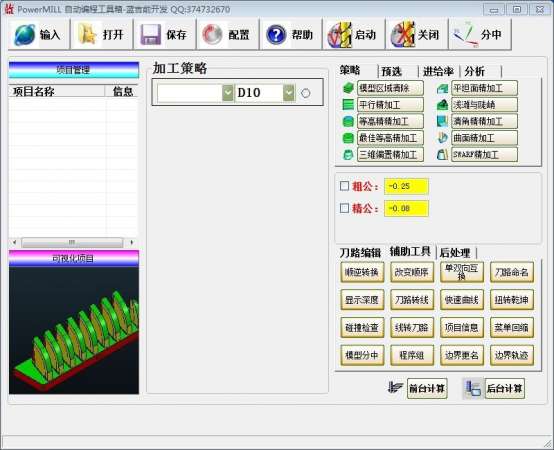Screen dimensions: 554x450
Task: Click the 精公 yellow value field
Action: [406, 208]
